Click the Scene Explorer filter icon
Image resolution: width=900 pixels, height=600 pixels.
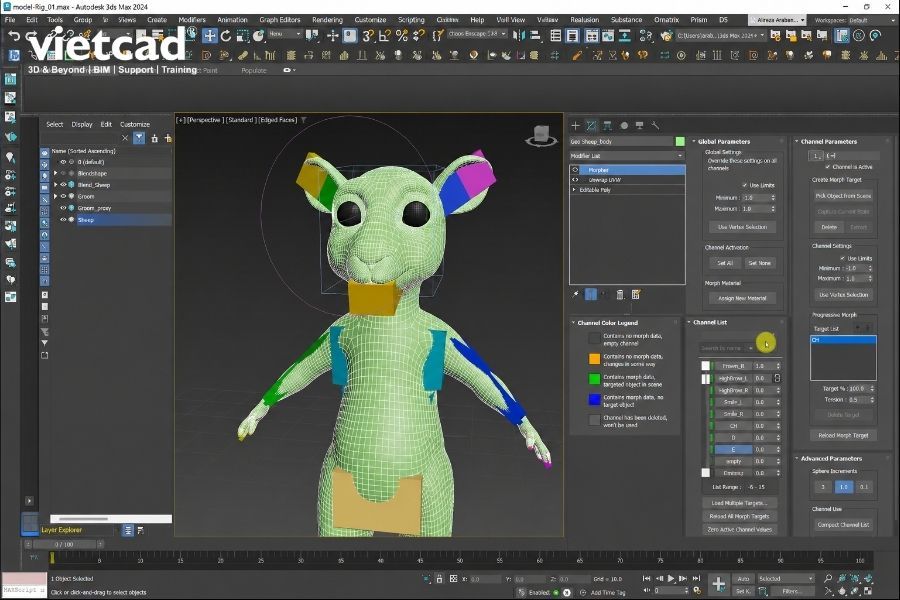pyautogui.click(x=139, y=138)
